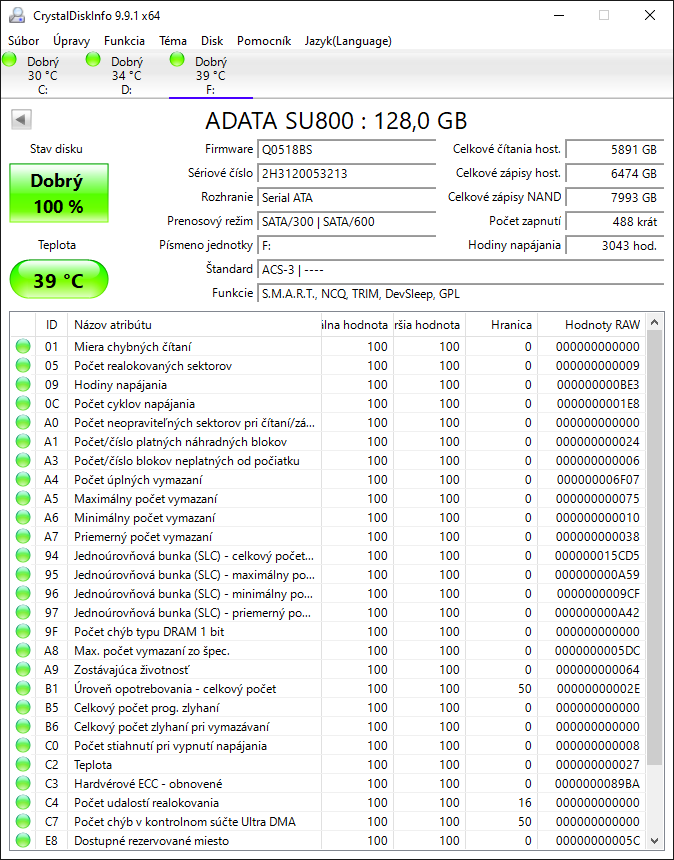Click the status icon for Počet cyklov napájania
674x860 pixels.
point(23,404)
